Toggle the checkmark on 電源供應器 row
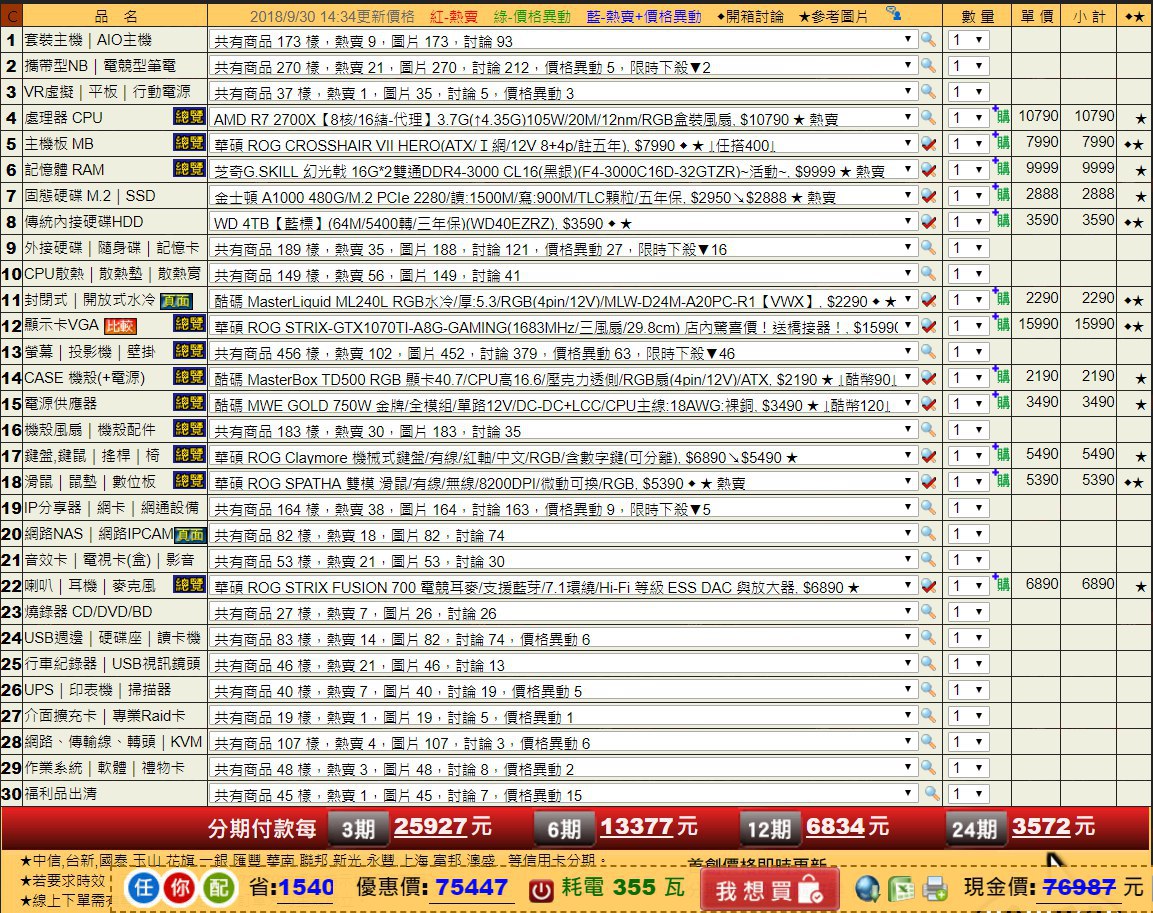This screenshot has width=1153, height=913. click(x=929, y=404)
